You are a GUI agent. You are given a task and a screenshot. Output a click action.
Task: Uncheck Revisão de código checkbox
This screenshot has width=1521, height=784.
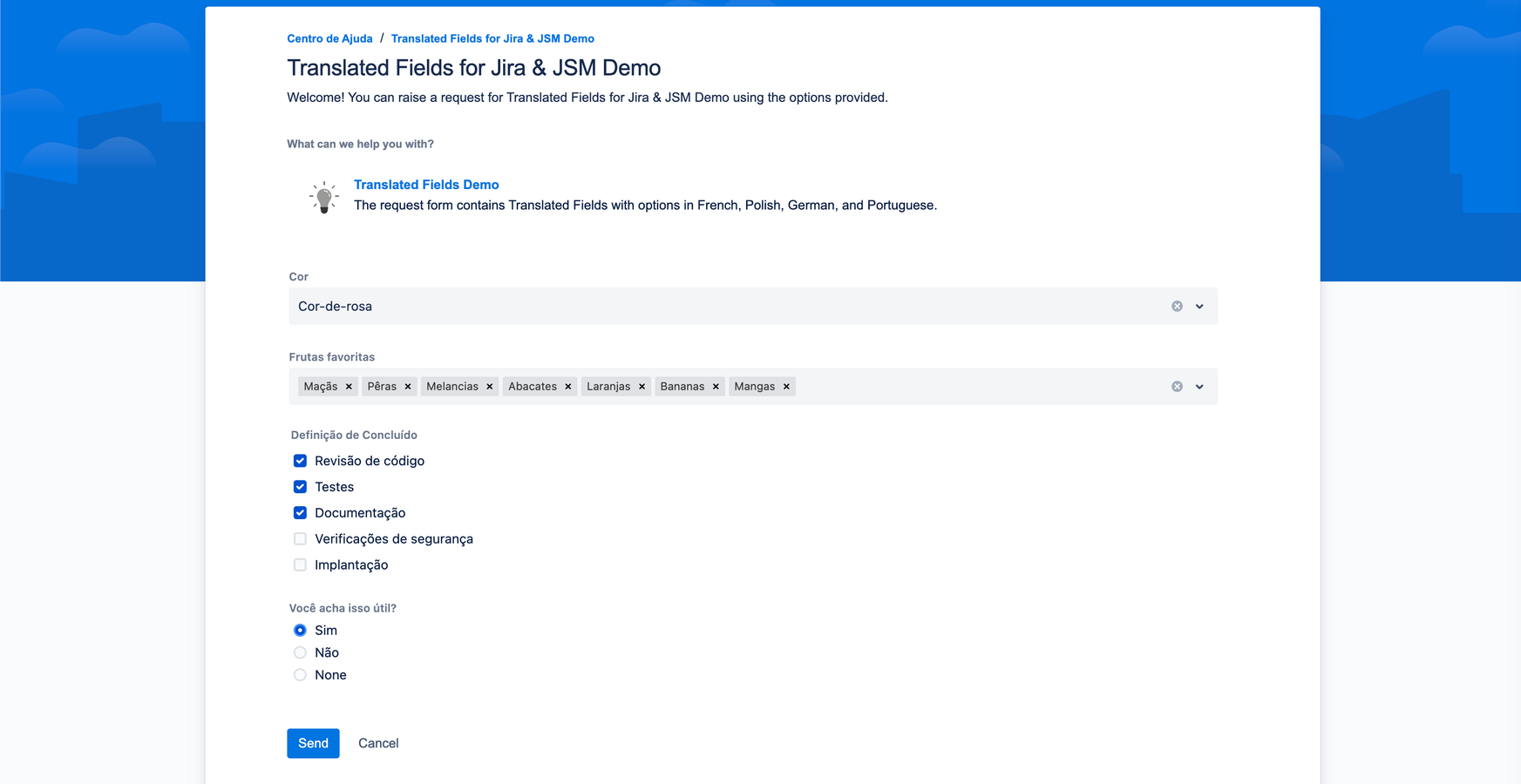point(300,461)
